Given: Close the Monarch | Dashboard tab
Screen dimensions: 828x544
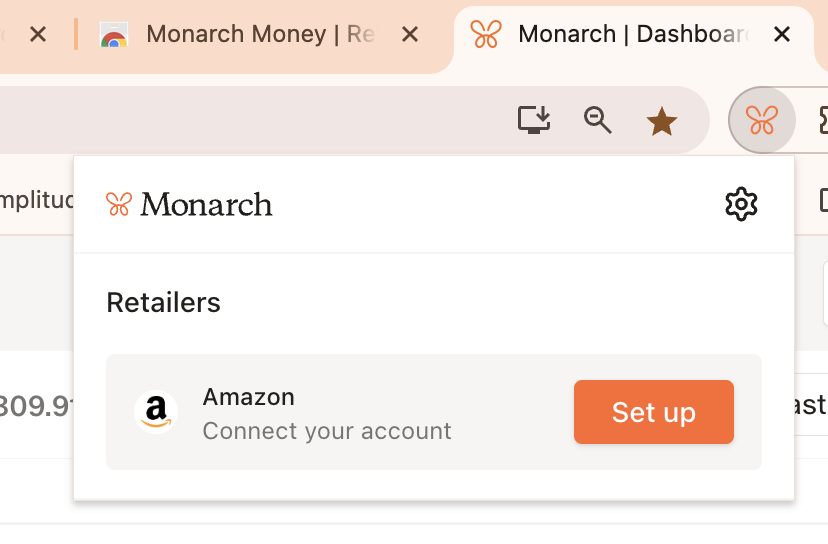Looking at the screenshot, I should click(782, 35).
